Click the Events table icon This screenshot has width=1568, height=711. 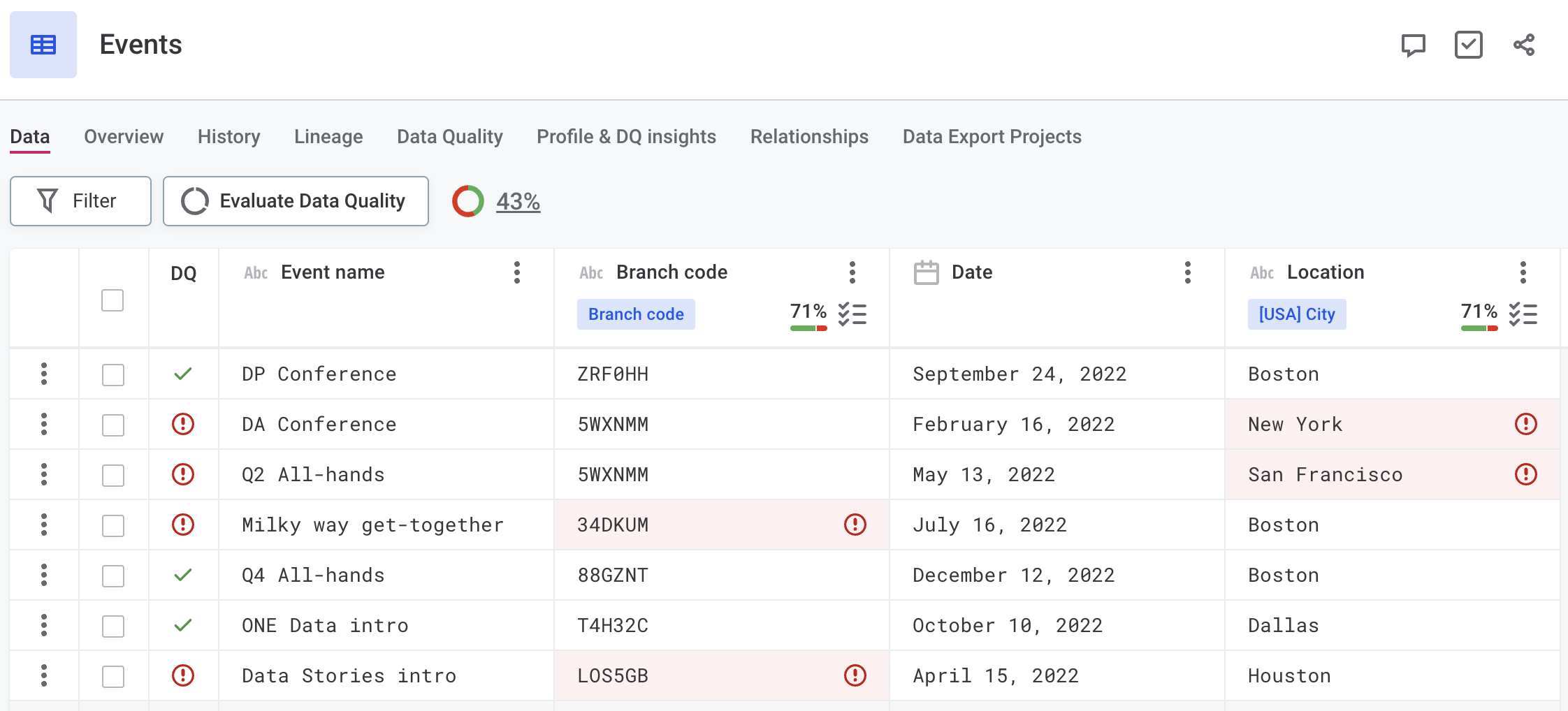pos(43,44)
